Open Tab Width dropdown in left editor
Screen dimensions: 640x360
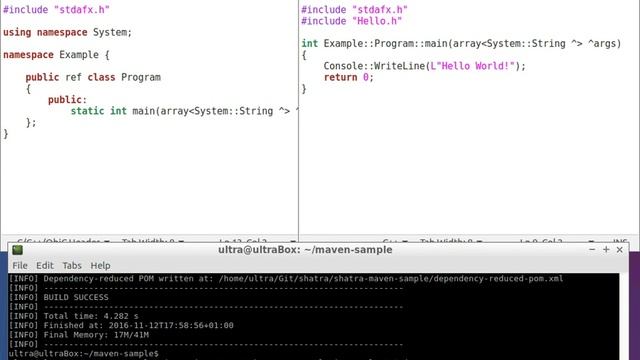tap(153, 241)
